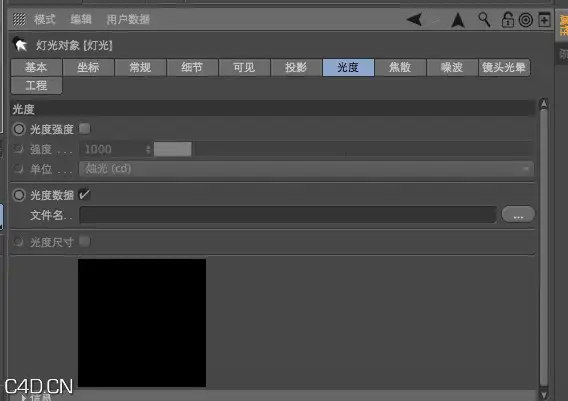Click the up arrow navigation icon
This screenshot has height=401, width=568.
458,20
